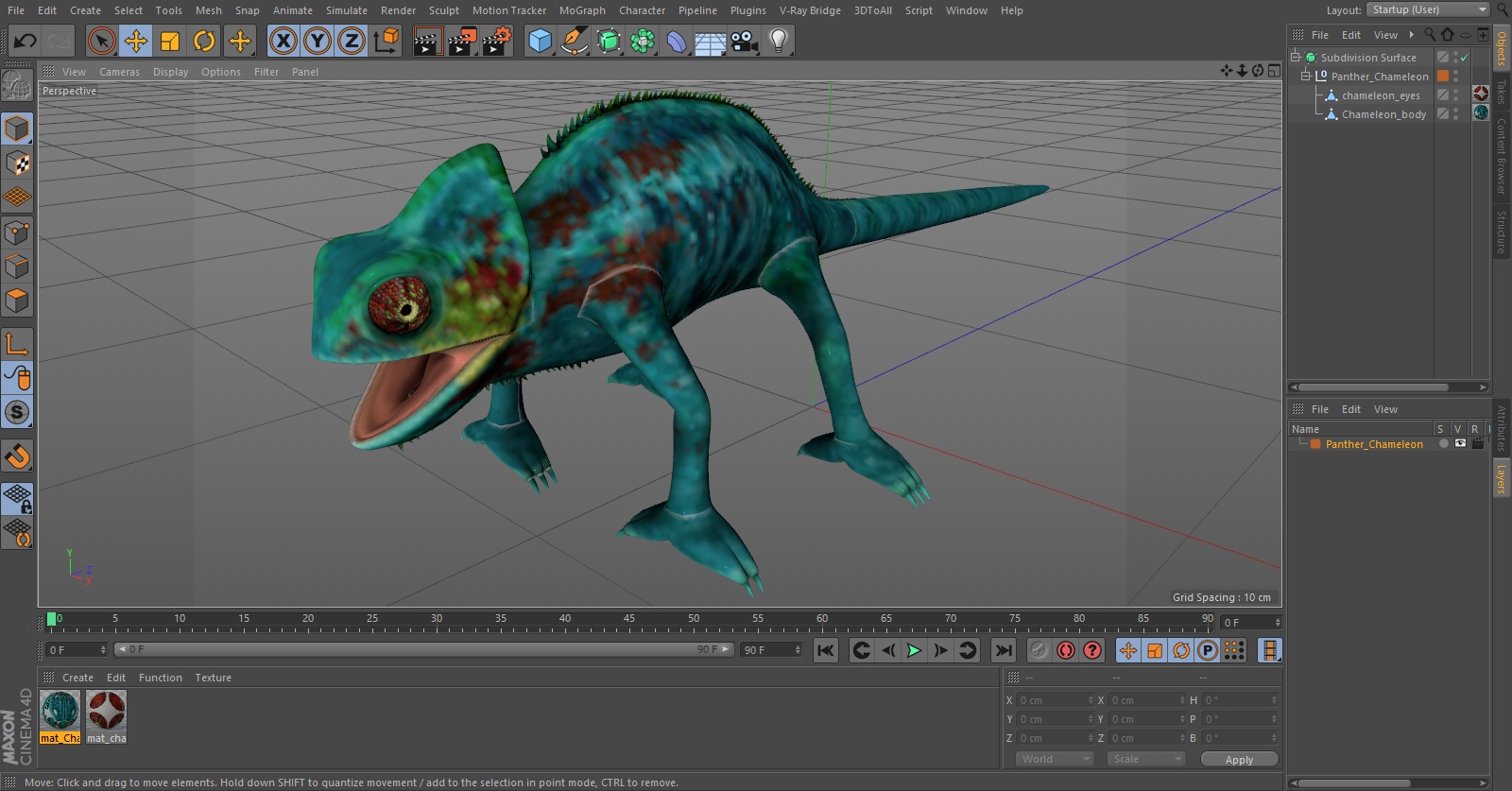This screenshot has height=791, width=1512.
Task: Switch the coordinate system icon
Action: [x=387, y=41]
